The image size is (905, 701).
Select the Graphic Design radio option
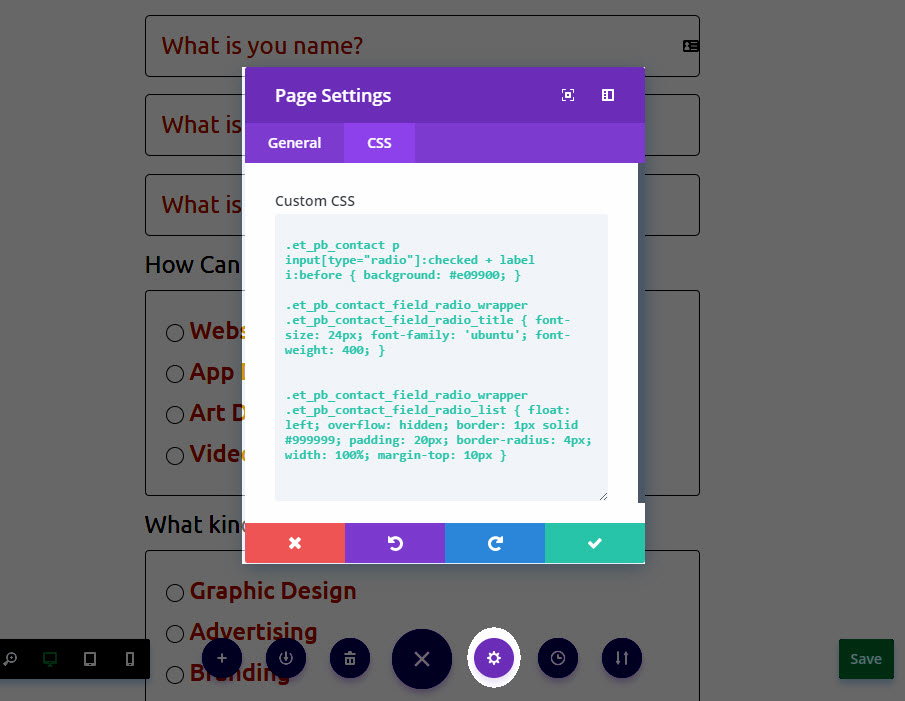(x=175, y=593)
